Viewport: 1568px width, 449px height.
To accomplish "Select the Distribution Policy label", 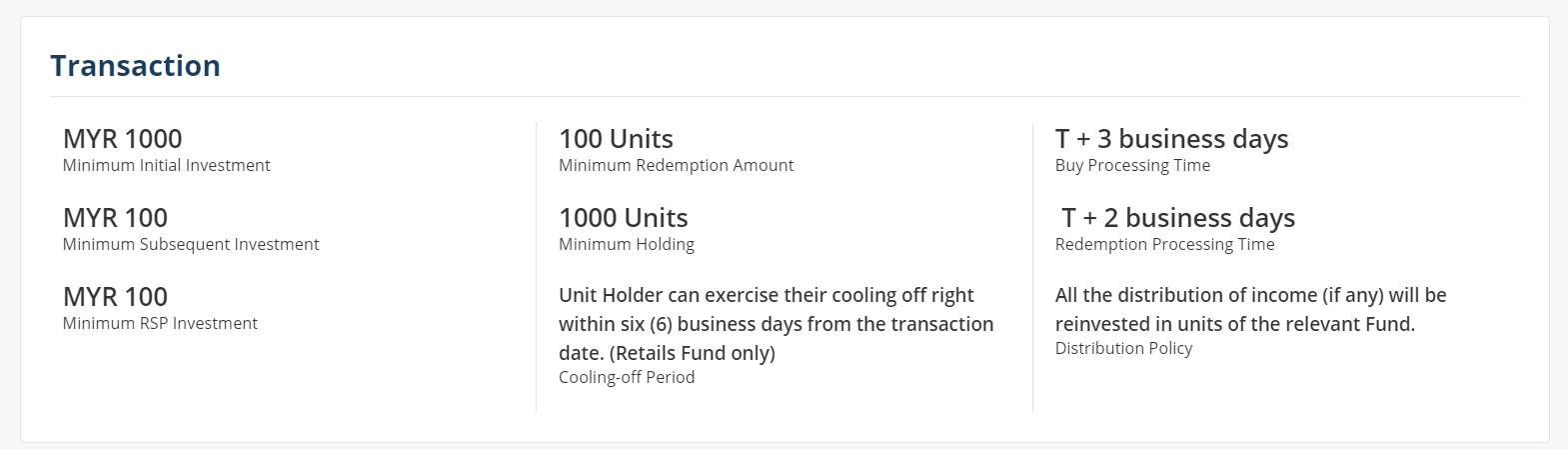I will [x=1123, y=348].
